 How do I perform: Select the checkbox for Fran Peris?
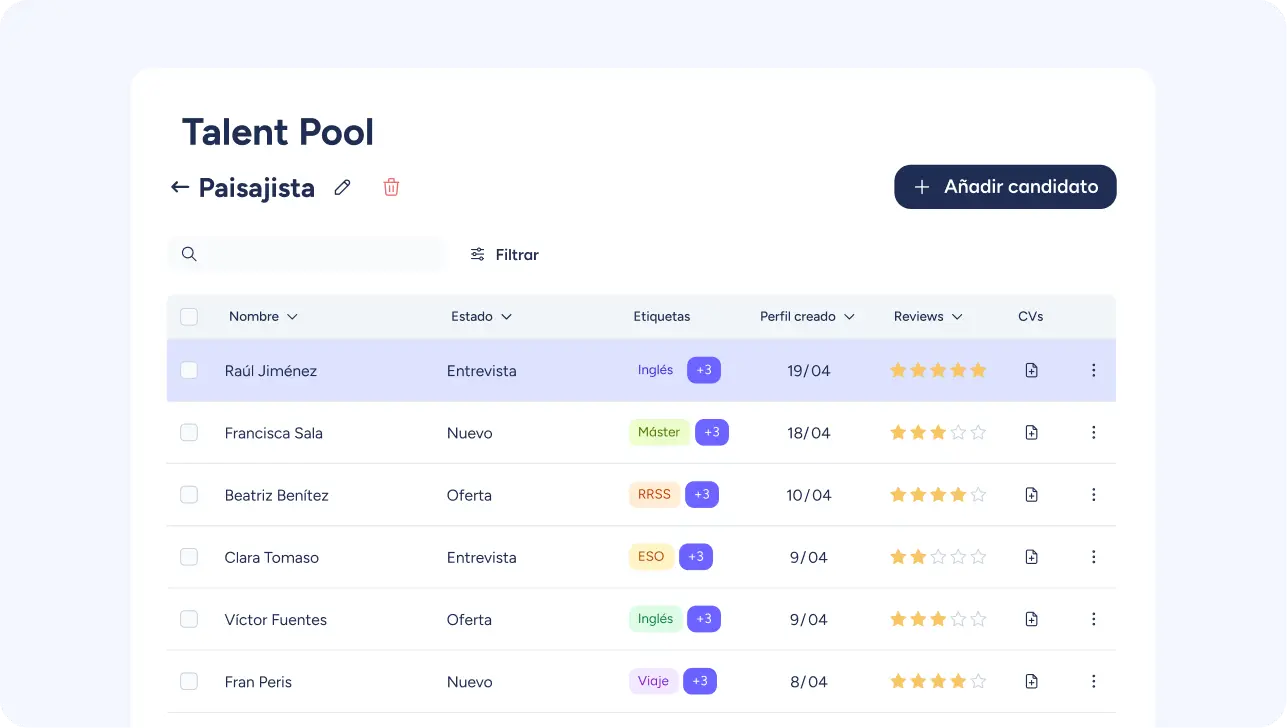(x=189, y=681)
